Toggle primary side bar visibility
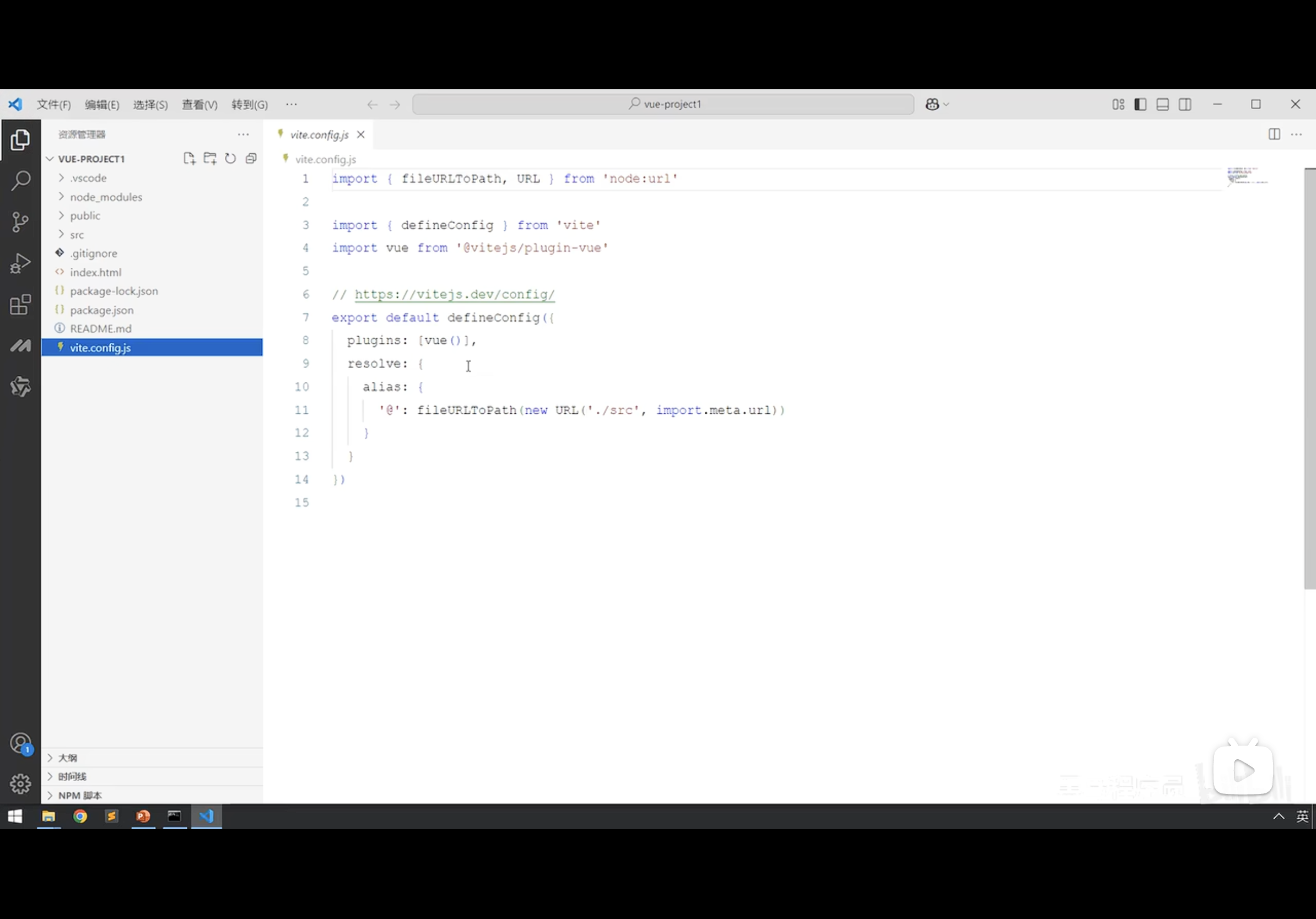This screenshot has width=1316, height=919. [1140, 104]
